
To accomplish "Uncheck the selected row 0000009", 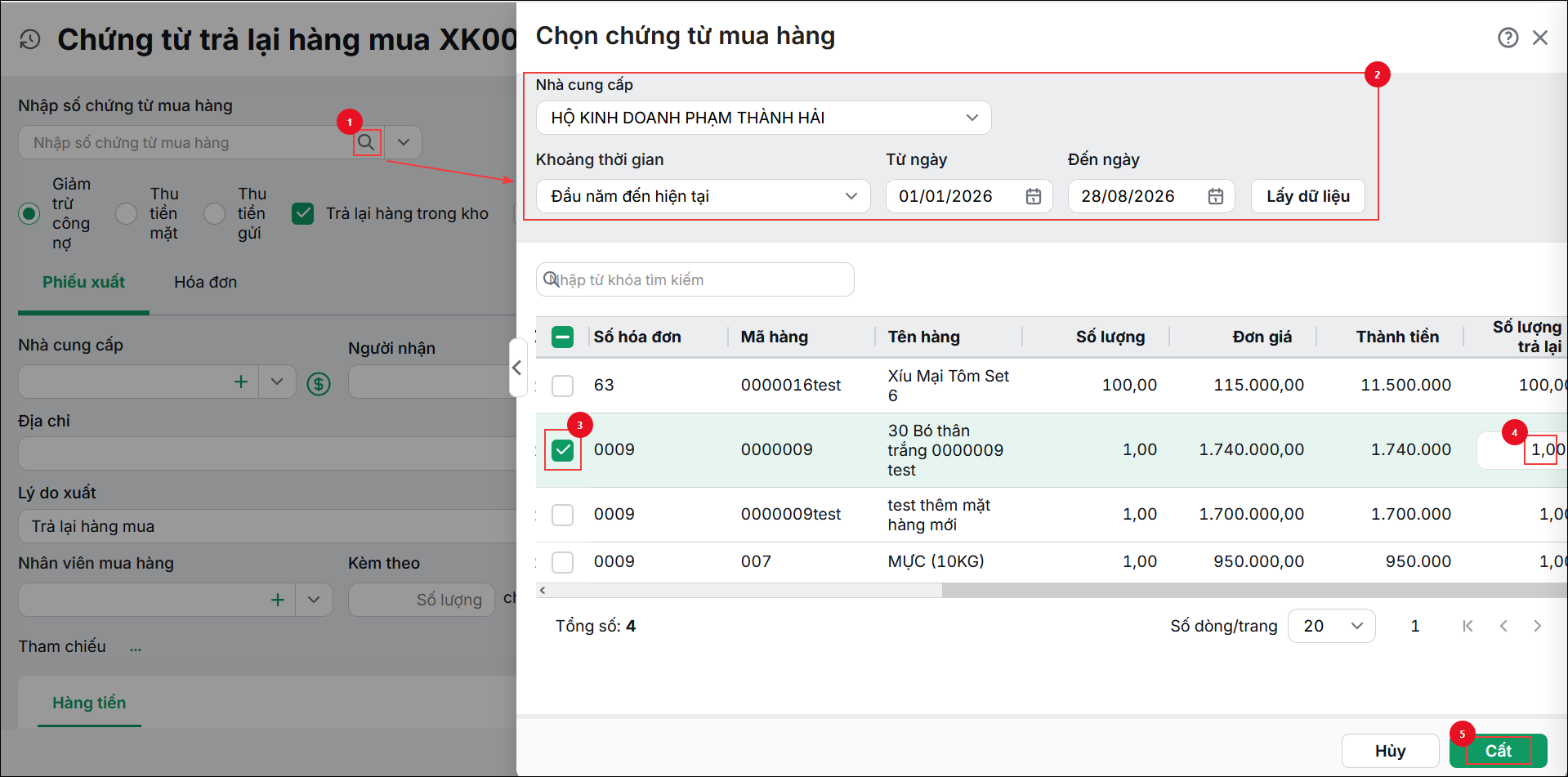I will (562, 450).
